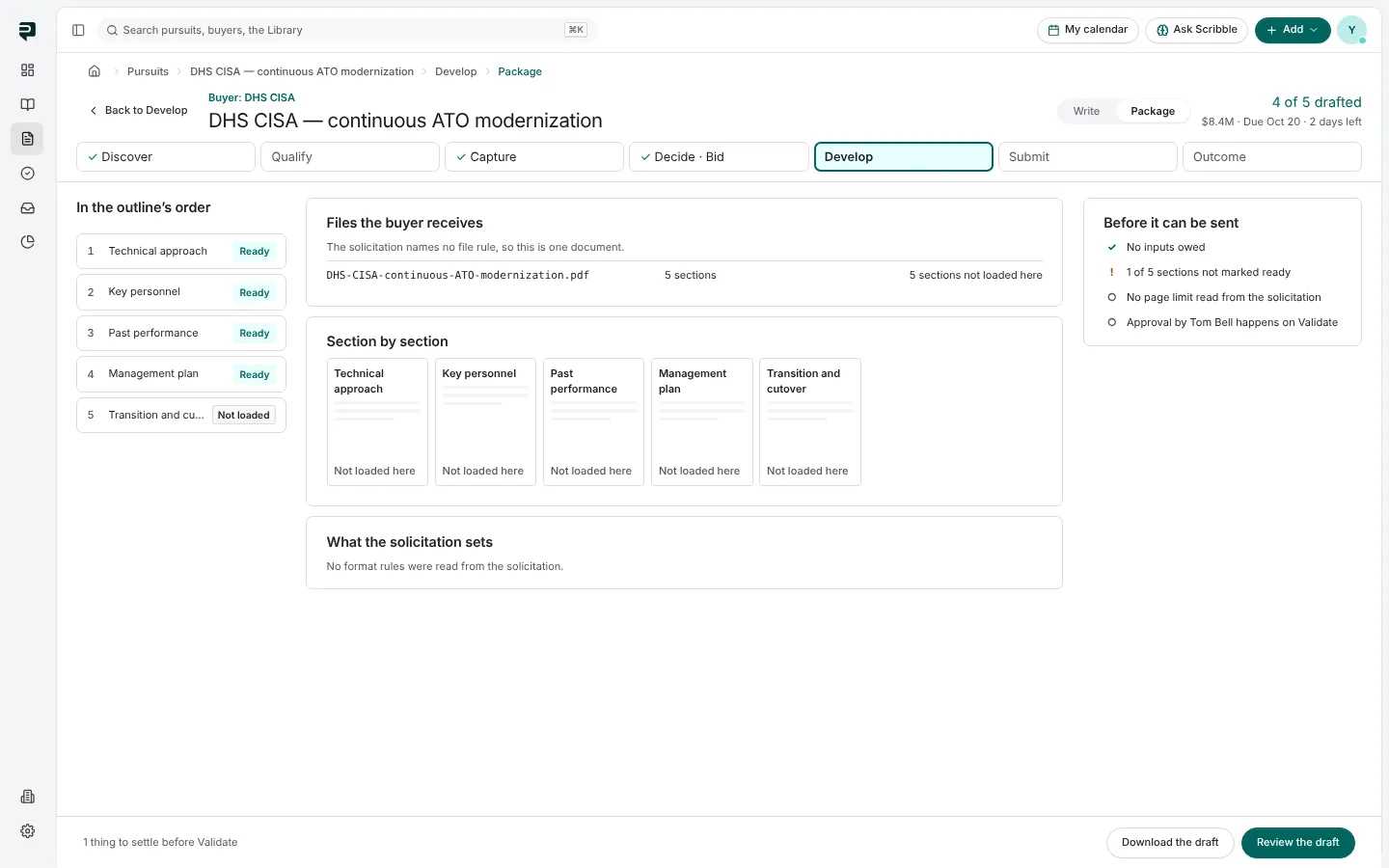1389x868 pixels.
Task: Switch the view toggle to Write
Action: [1086, 111]
